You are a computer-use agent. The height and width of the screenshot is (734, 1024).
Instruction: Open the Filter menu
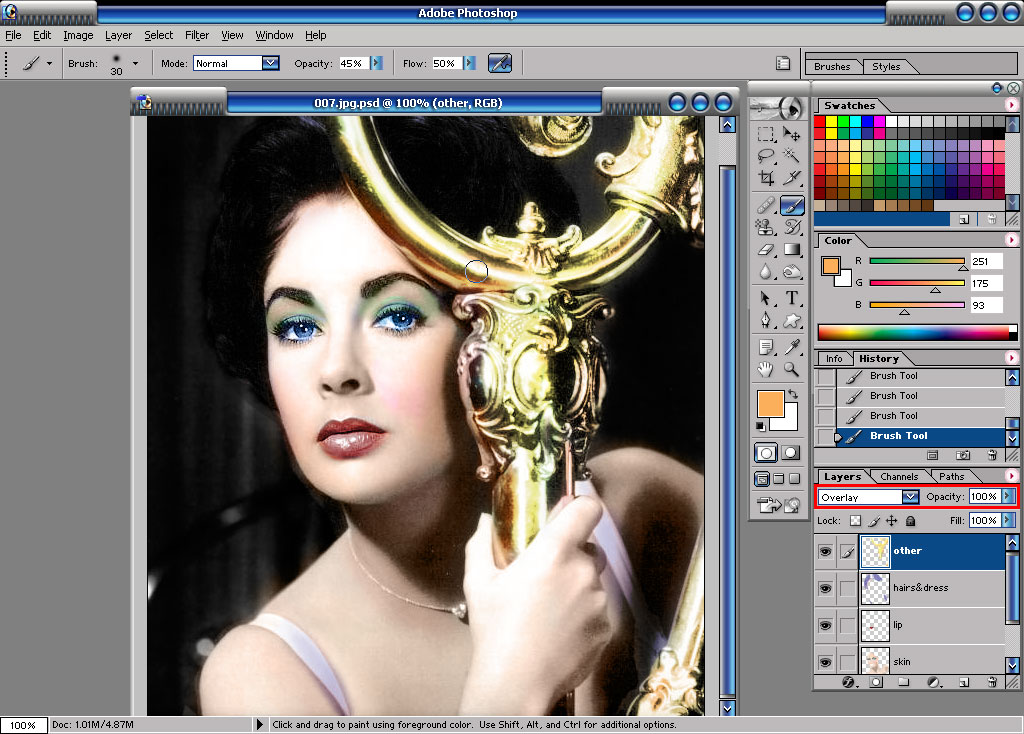tap(197, 35)
